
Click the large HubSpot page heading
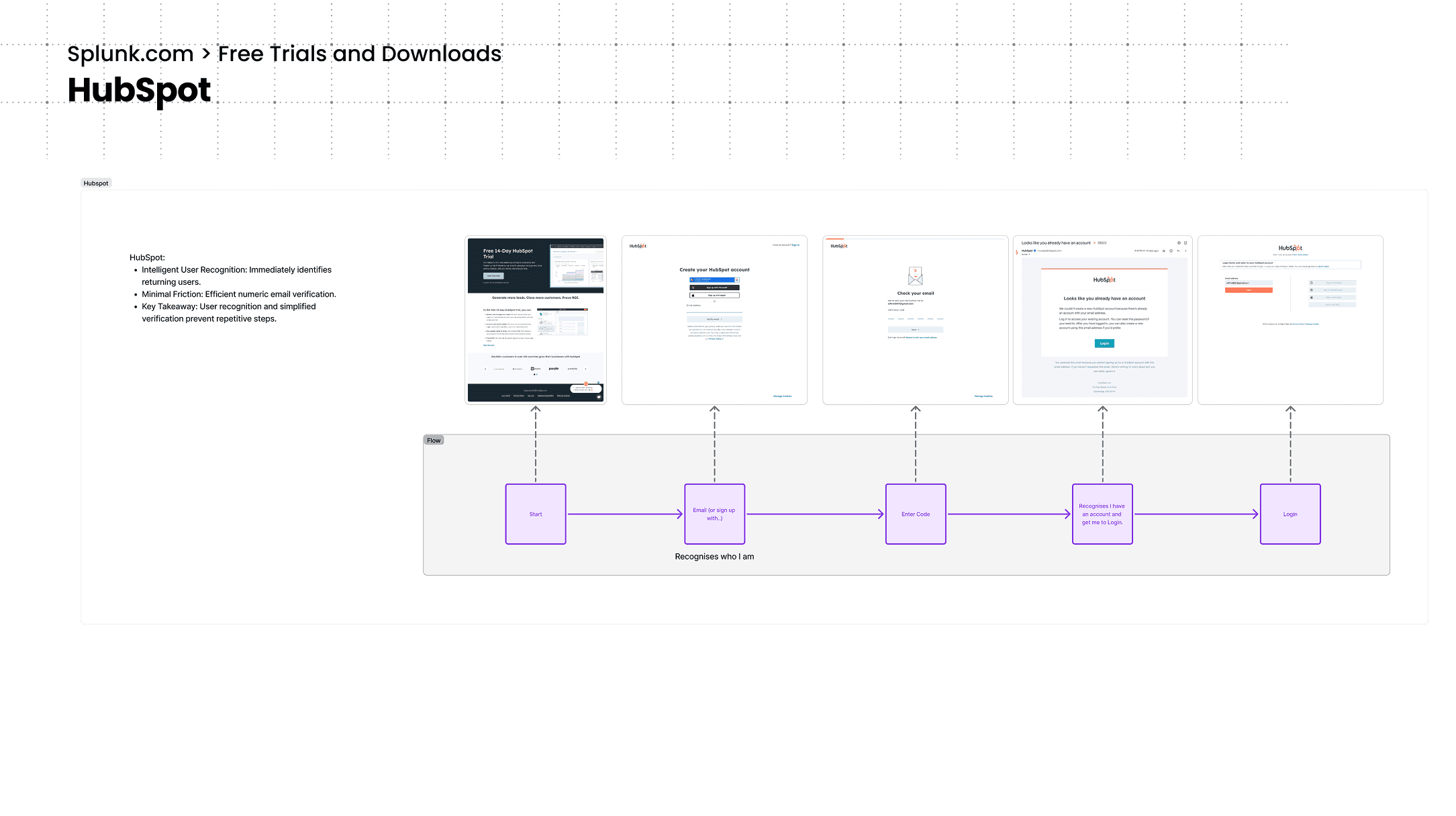coord(139,90)
